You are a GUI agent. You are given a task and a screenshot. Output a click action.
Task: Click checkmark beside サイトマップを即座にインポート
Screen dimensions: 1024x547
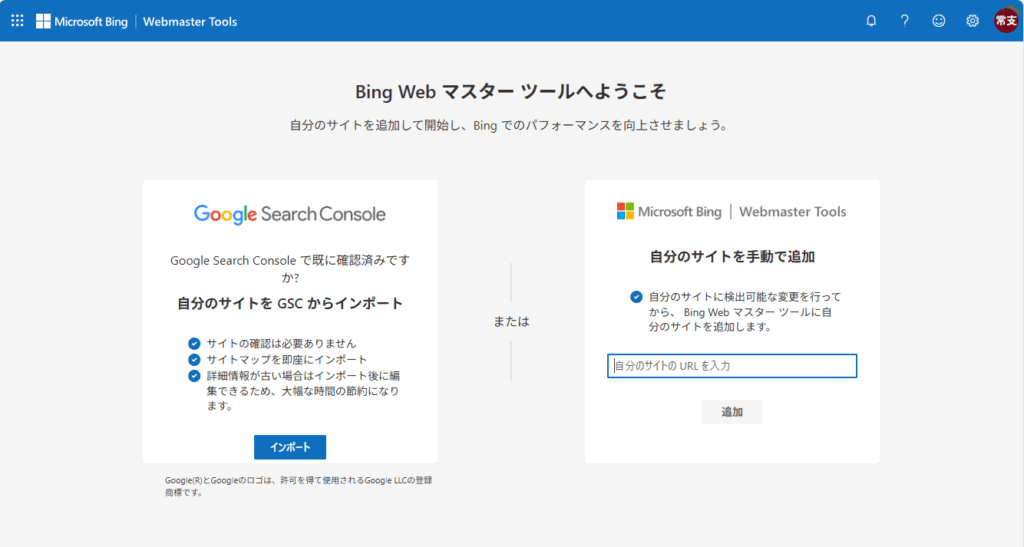click(x=194, y=360)
